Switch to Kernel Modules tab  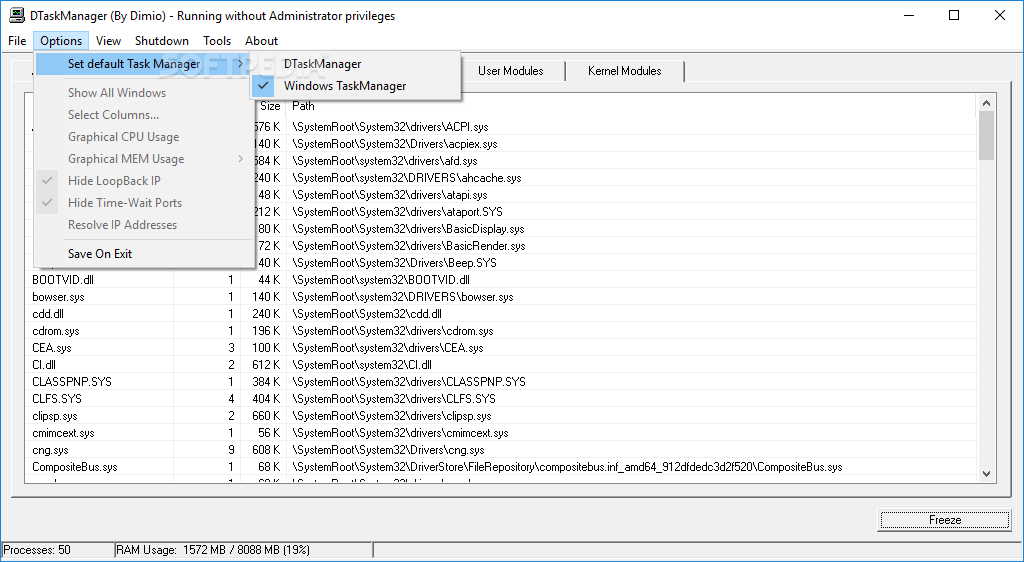coord(625,71)
